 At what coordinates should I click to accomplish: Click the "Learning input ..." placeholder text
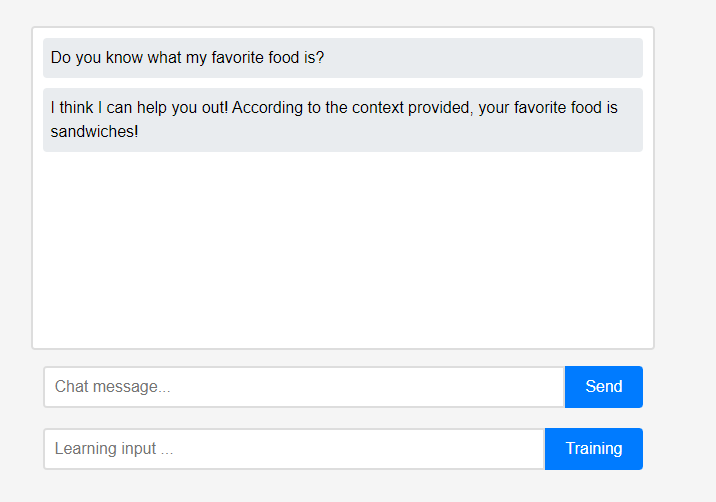pos(114,449)
